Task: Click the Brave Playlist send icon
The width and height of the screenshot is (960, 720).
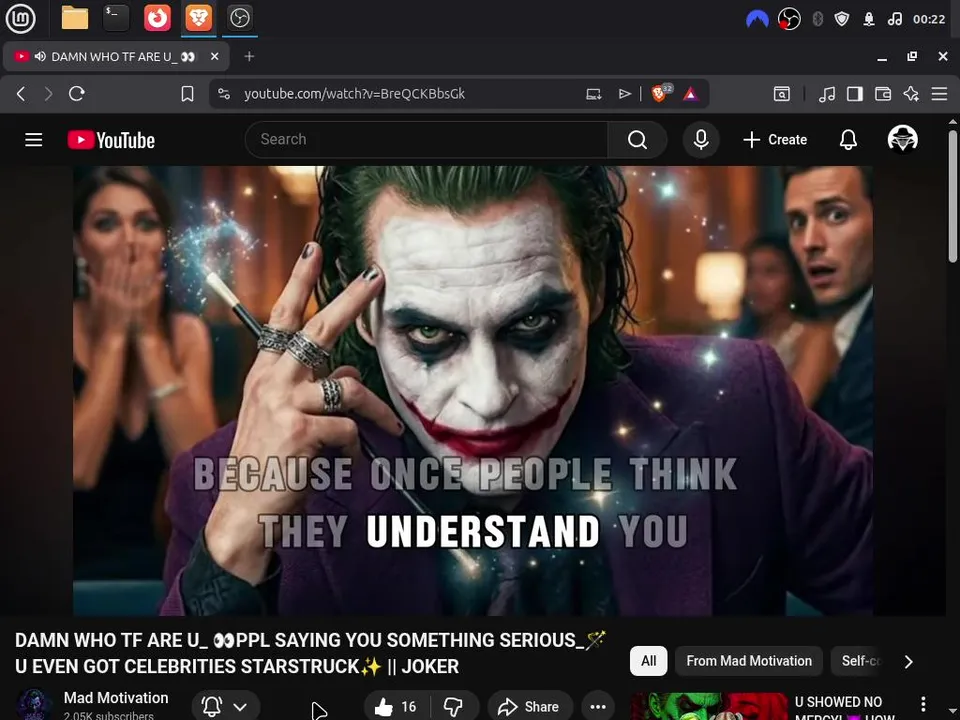Action: (624, 94)
